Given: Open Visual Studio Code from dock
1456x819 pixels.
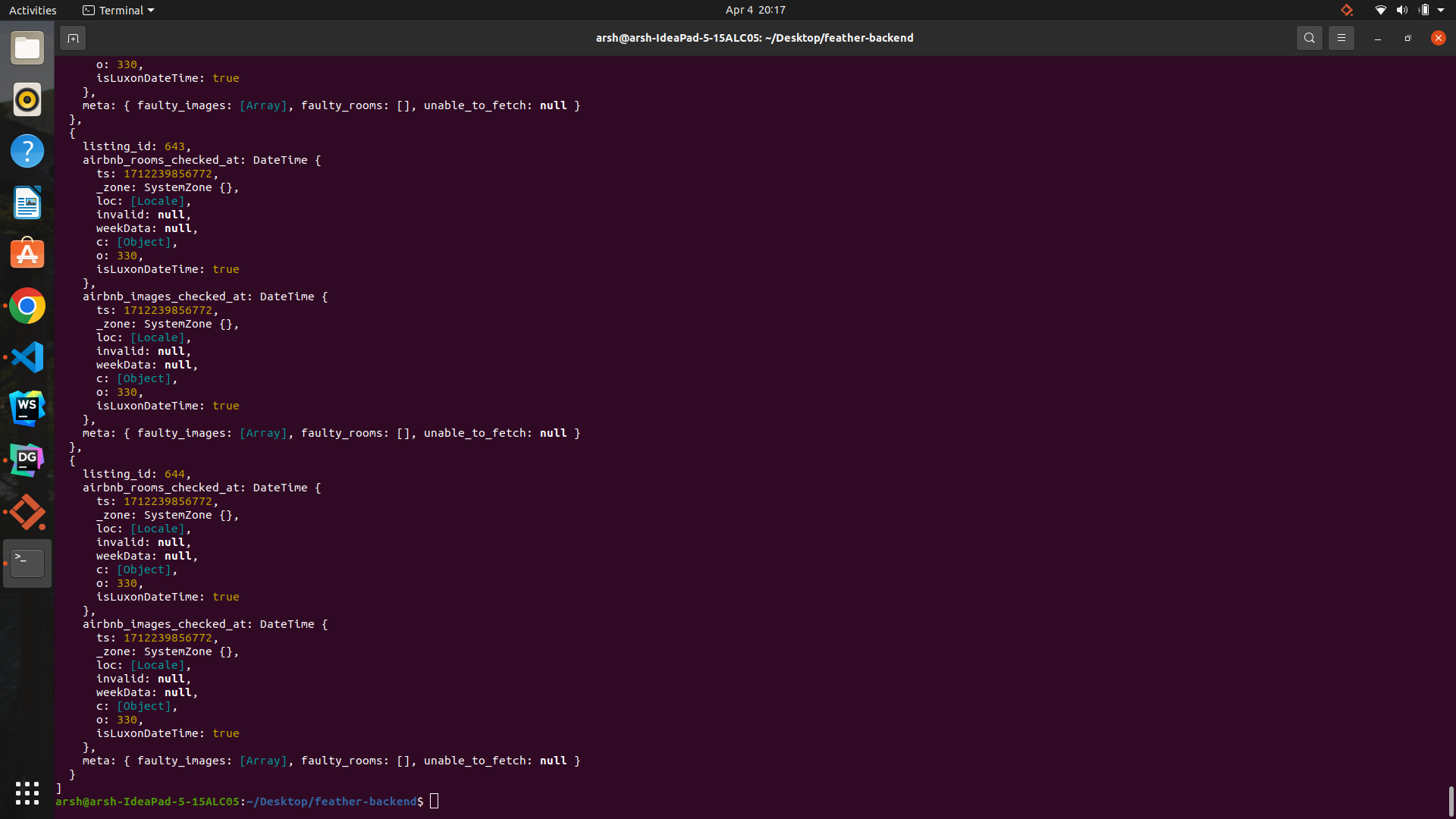Looking at the screenshot, I should (27, 357).
